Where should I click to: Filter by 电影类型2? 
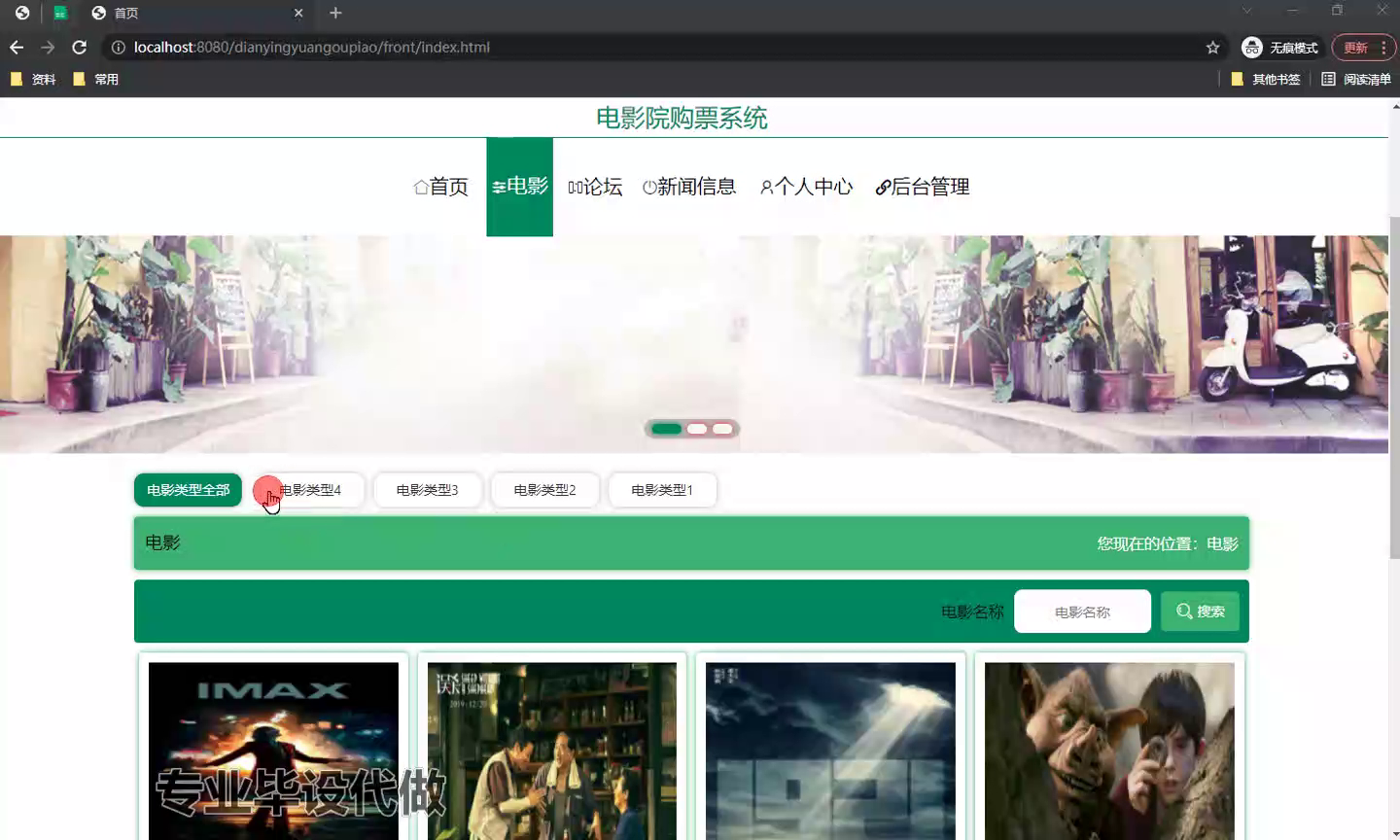[x=544, y=490]
